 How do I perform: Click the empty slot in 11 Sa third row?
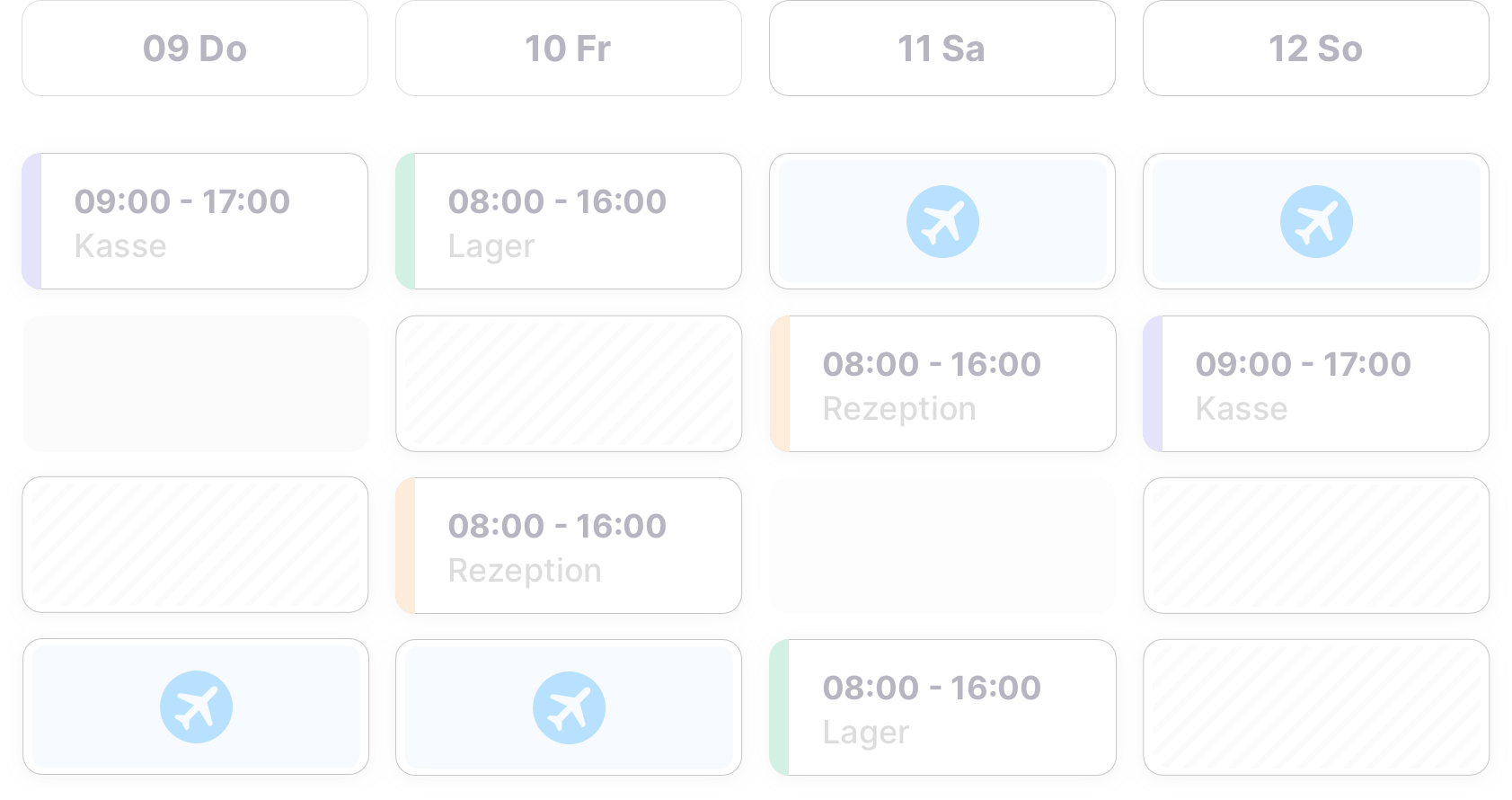coord(942,546)
